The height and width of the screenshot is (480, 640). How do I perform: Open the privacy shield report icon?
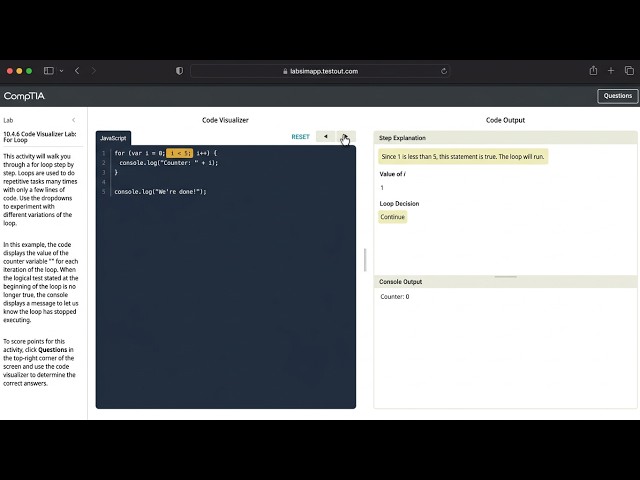click(179, 71)
